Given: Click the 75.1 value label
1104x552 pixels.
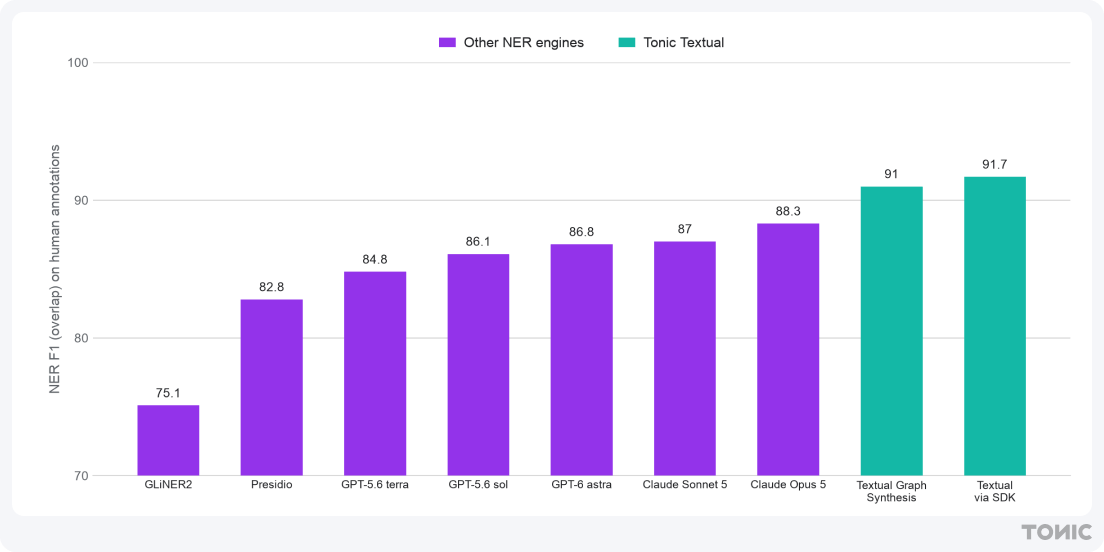Looking at the screenshot, I should pos(168,393).
